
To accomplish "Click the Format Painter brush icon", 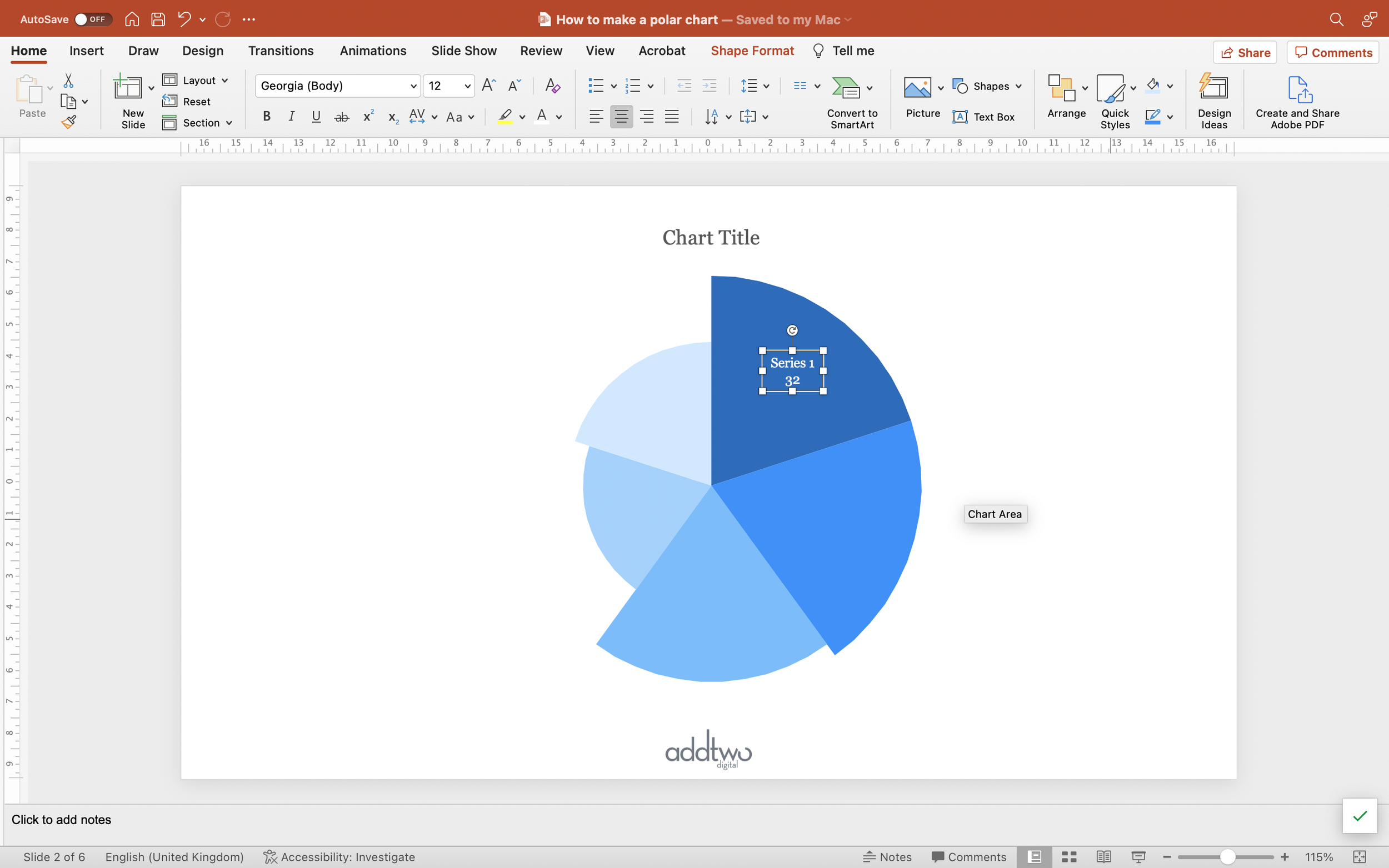I will (69, 122).
